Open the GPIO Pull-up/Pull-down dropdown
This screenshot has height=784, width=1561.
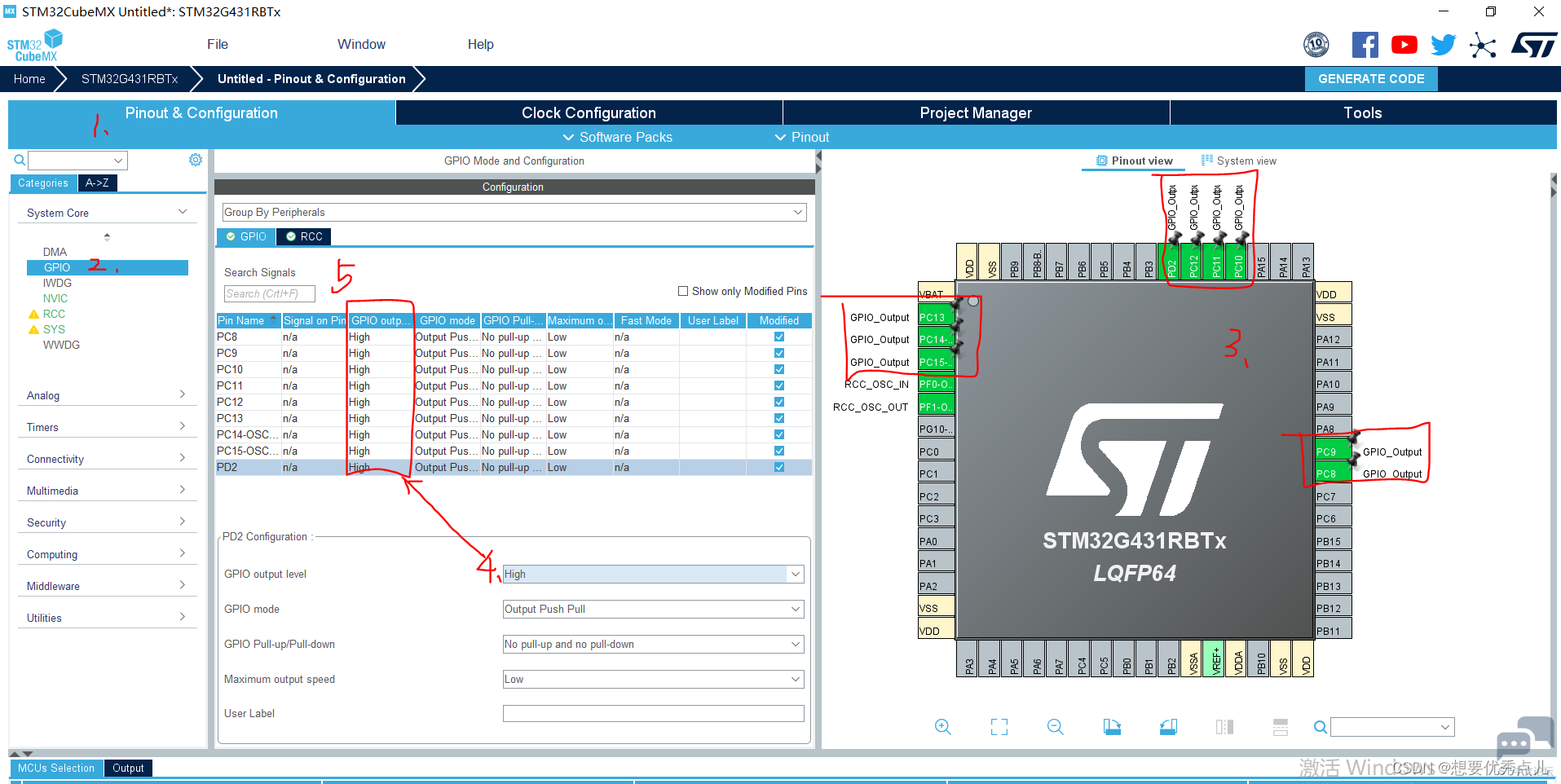click(x=653, y=644)
